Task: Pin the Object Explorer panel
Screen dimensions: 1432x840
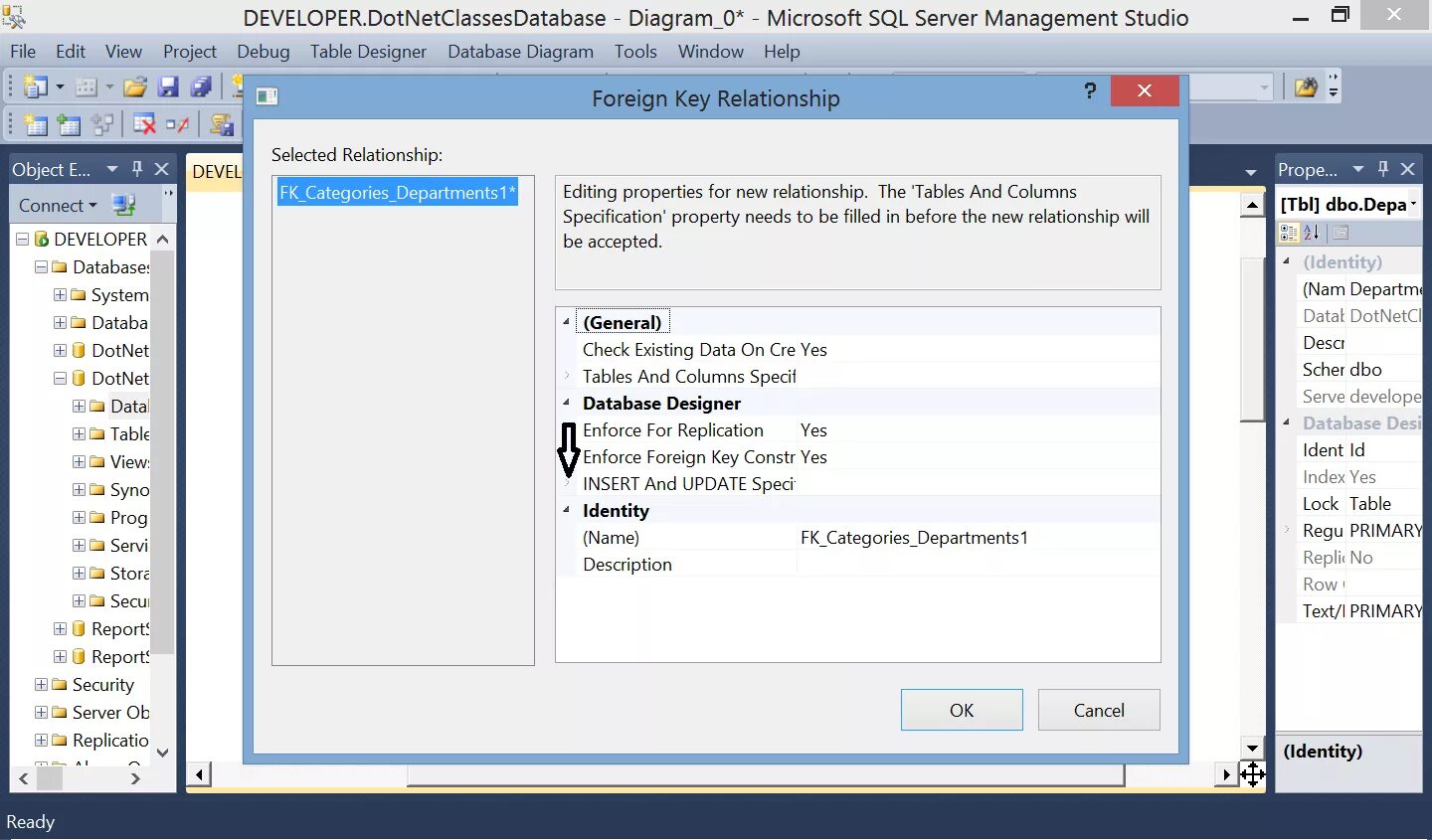Action: pos(137,169)
